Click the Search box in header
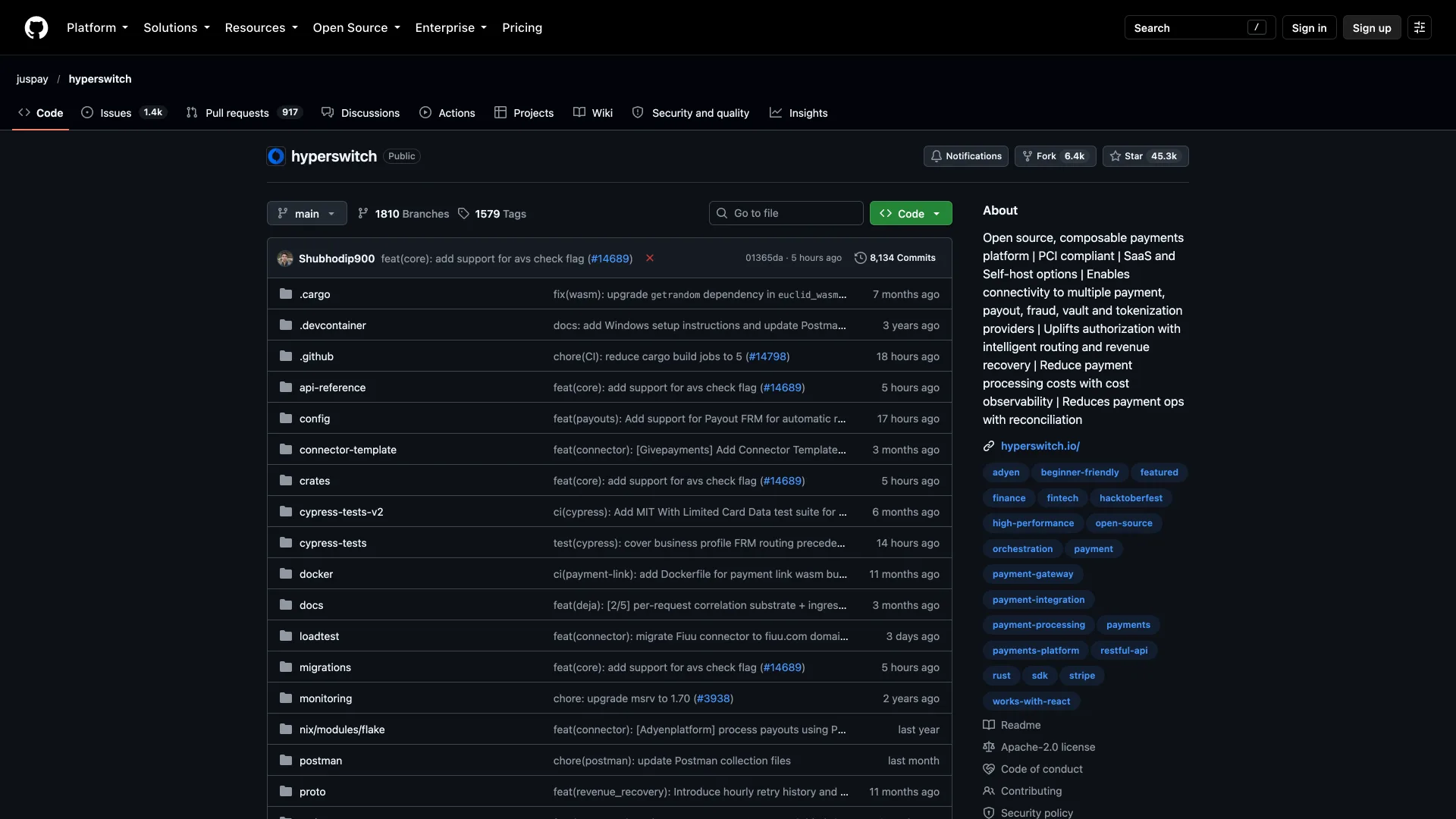Screen dimensions: 1456x819 tap(1200, 27)
